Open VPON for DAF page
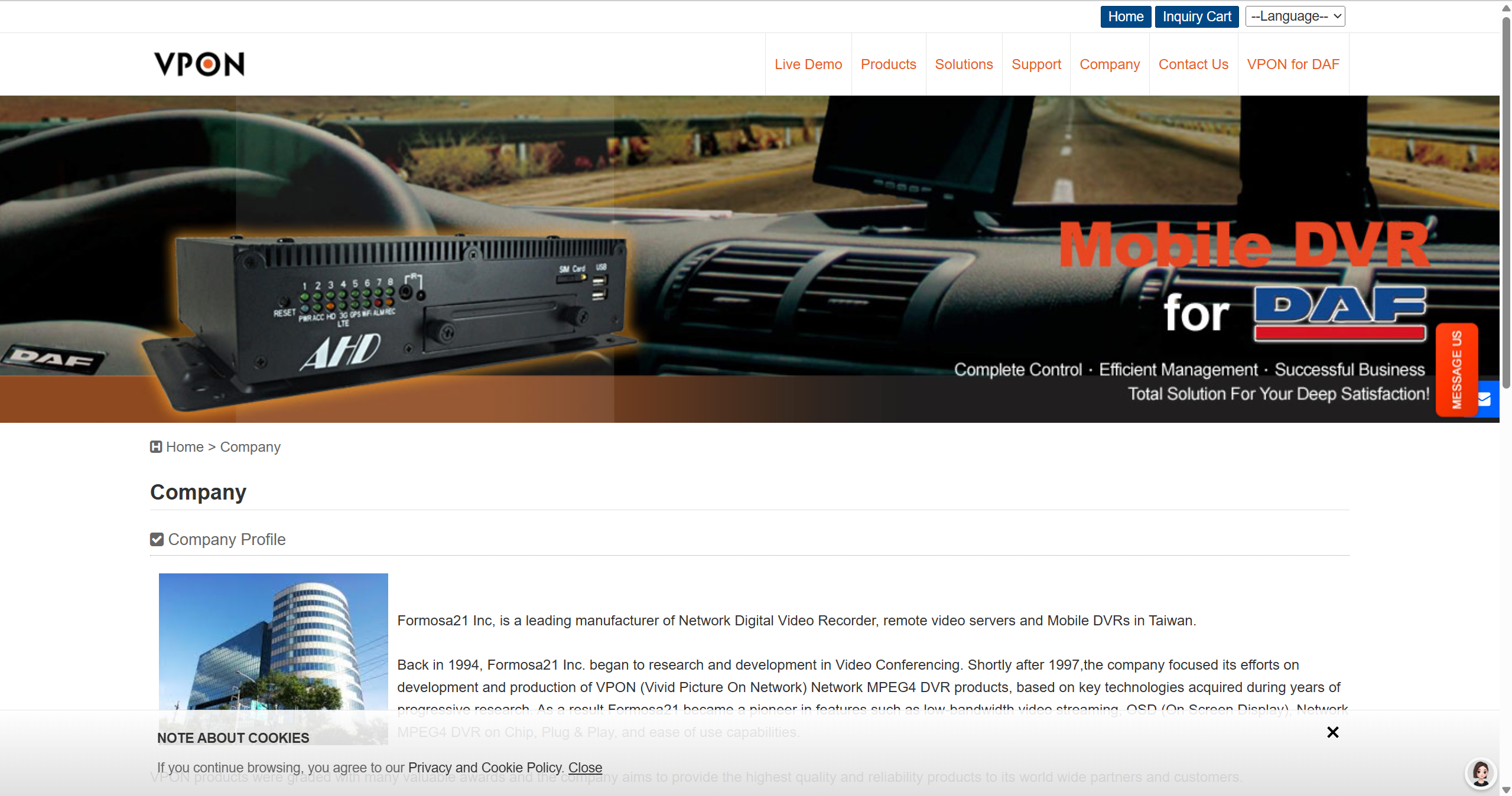Viewport: 1512px width, 796px height. point(1293,64)
